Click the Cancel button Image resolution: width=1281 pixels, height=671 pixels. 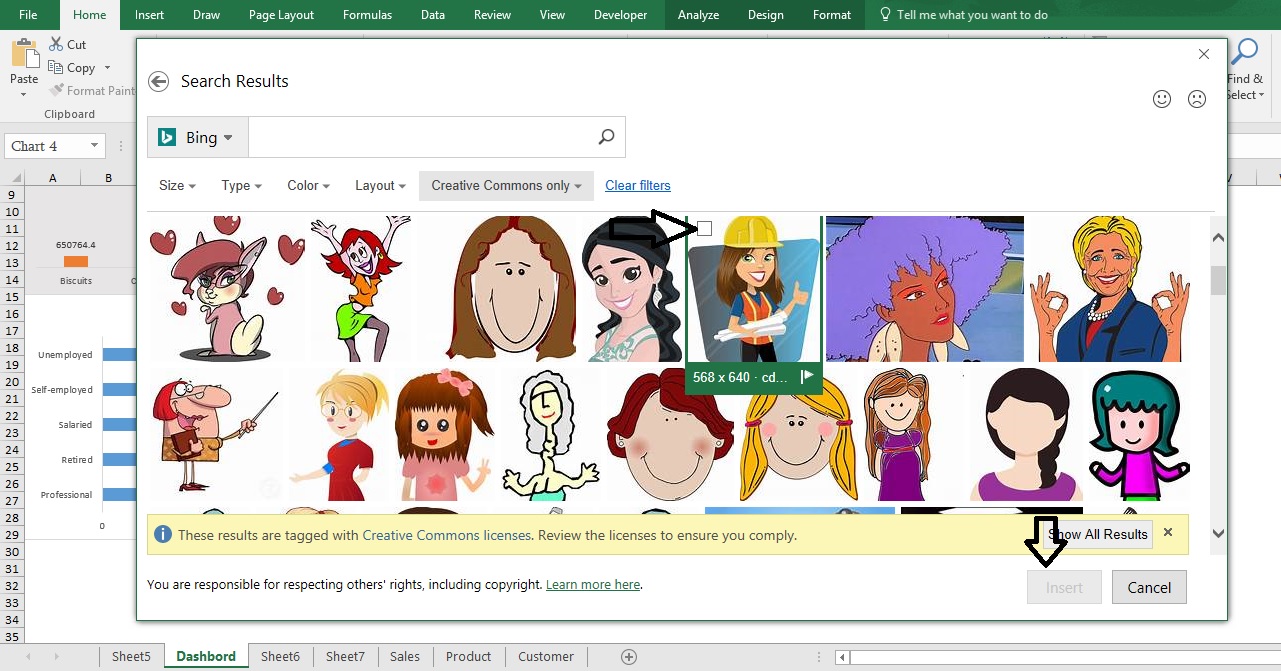pos(1149,588)
